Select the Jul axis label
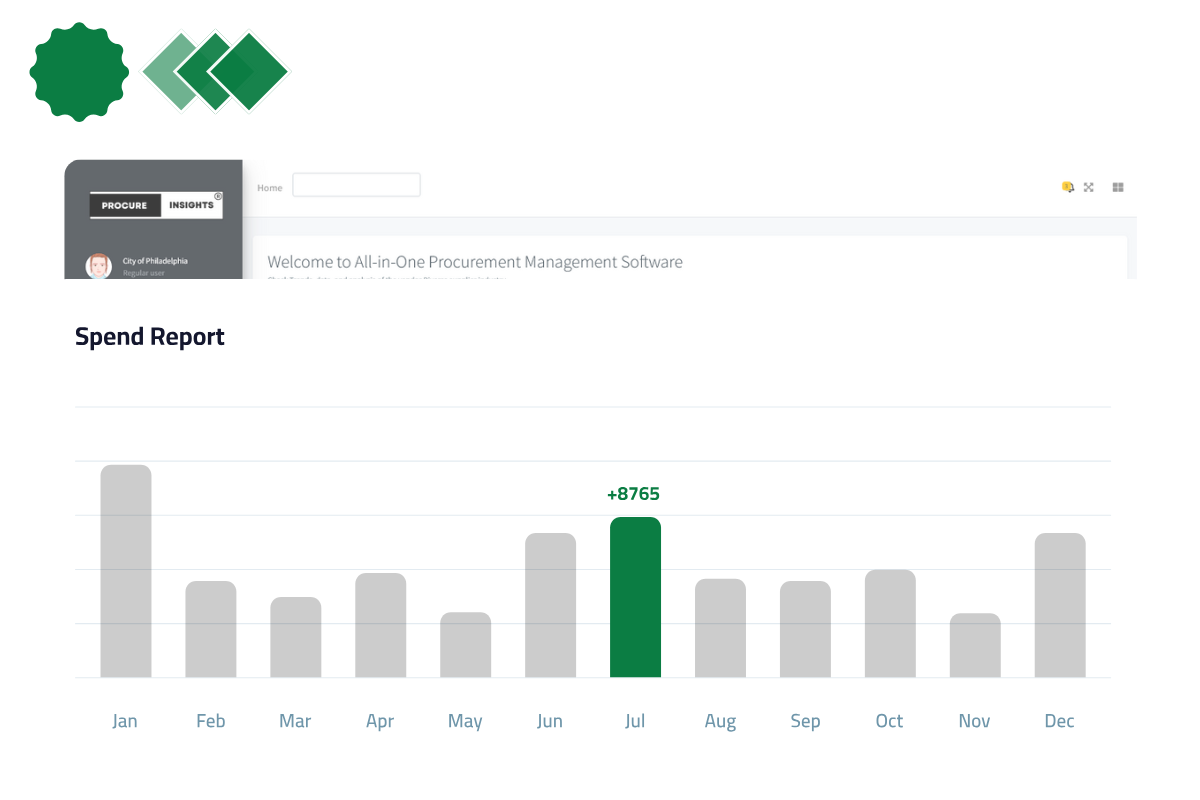Screen dimensions: 1200x800 [x=635, y=720]
